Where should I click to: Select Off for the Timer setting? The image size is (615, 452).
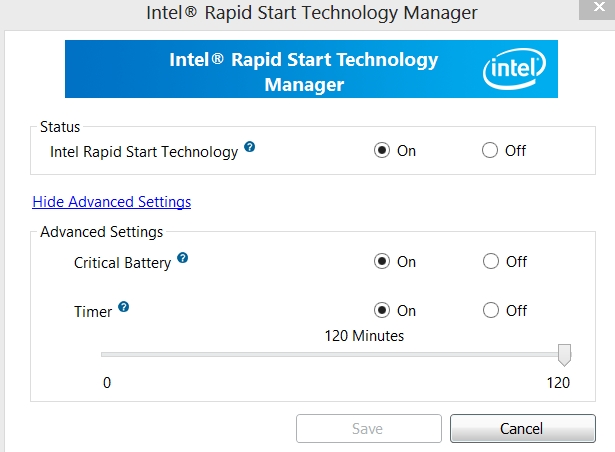(490, 311)
